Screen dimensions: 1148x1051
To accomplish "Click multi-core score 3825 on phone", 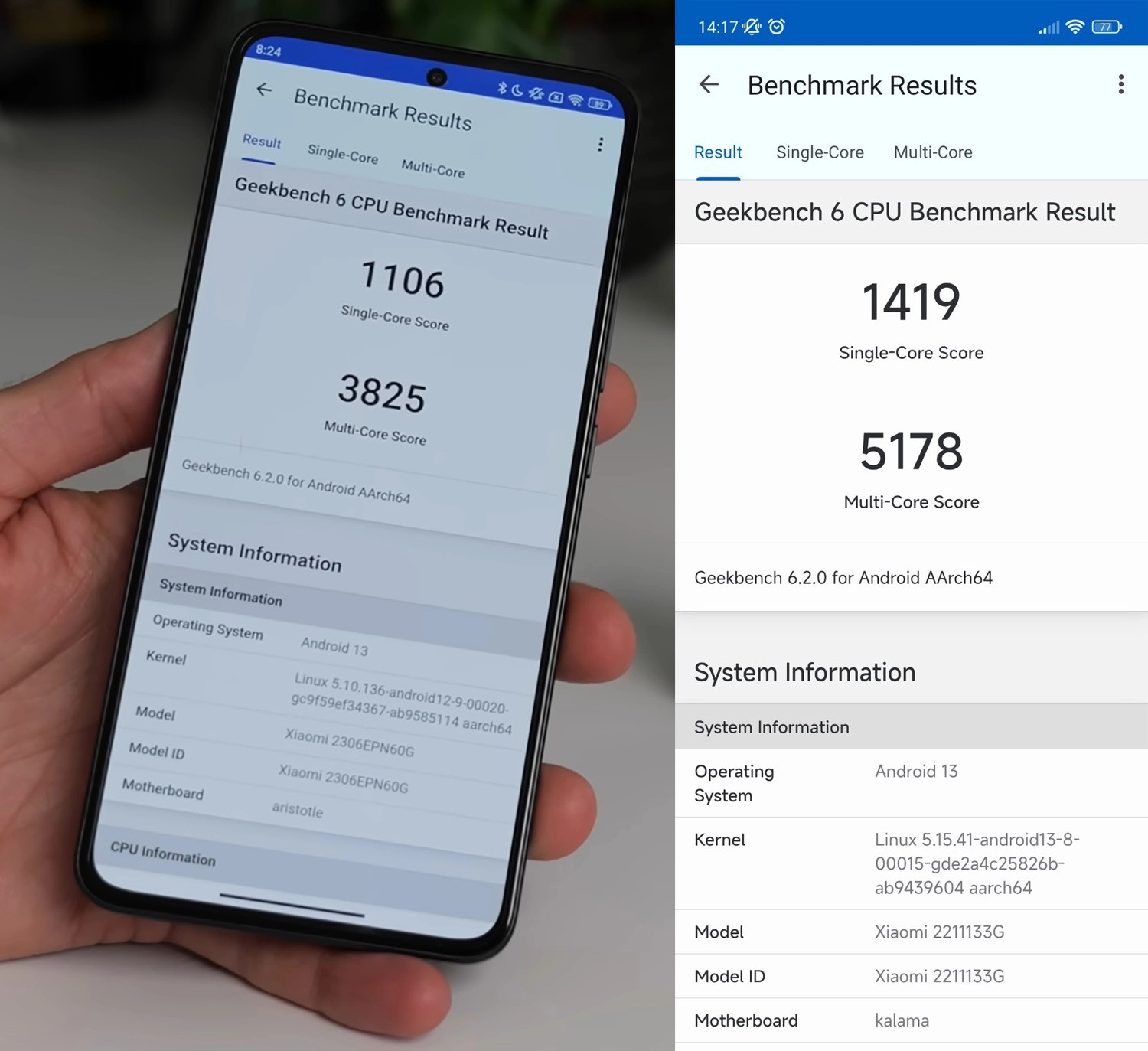I will point(382,393).
